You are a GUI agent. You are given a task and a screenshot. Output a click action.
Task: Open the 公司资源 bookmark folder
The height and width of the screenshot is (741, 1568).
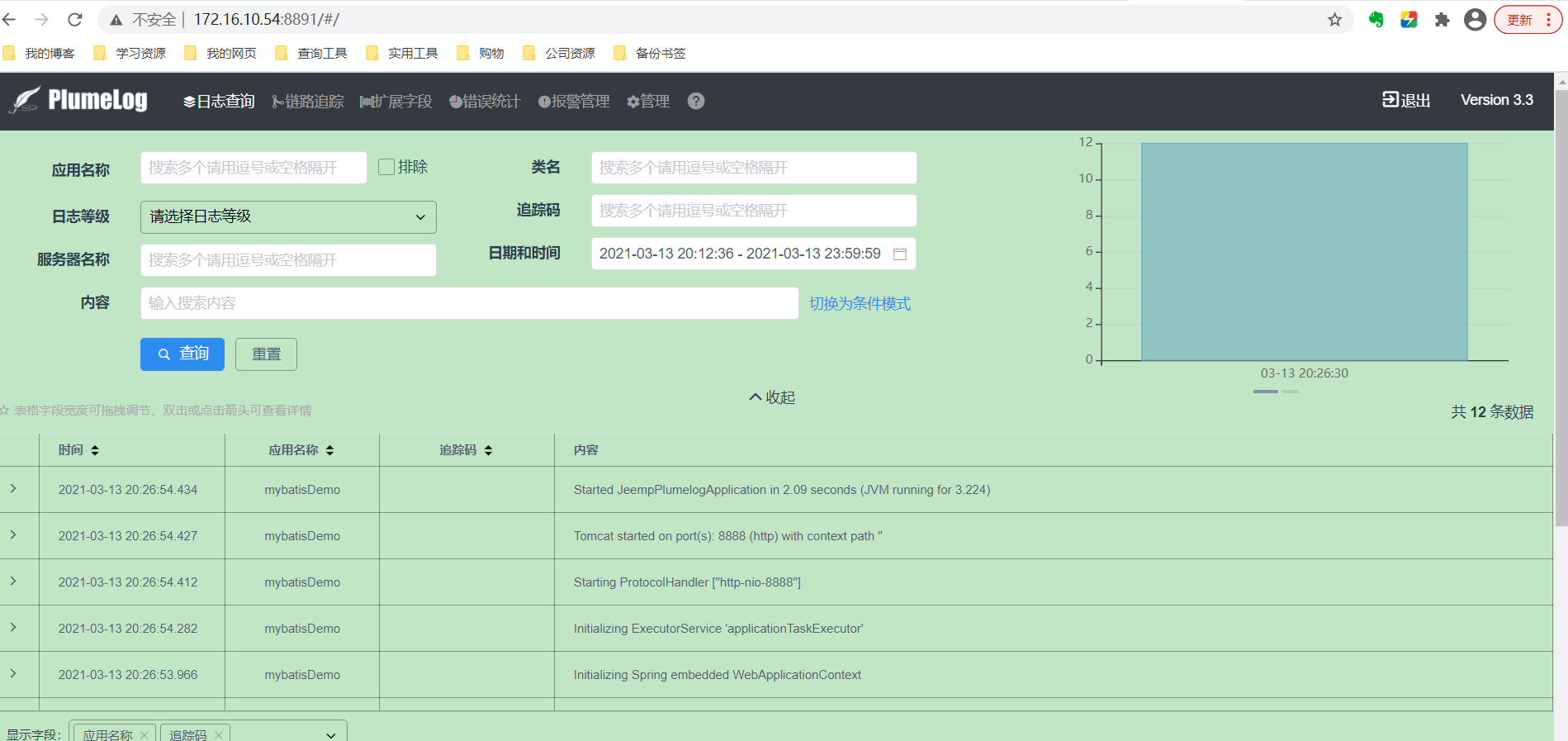point(560,53)
